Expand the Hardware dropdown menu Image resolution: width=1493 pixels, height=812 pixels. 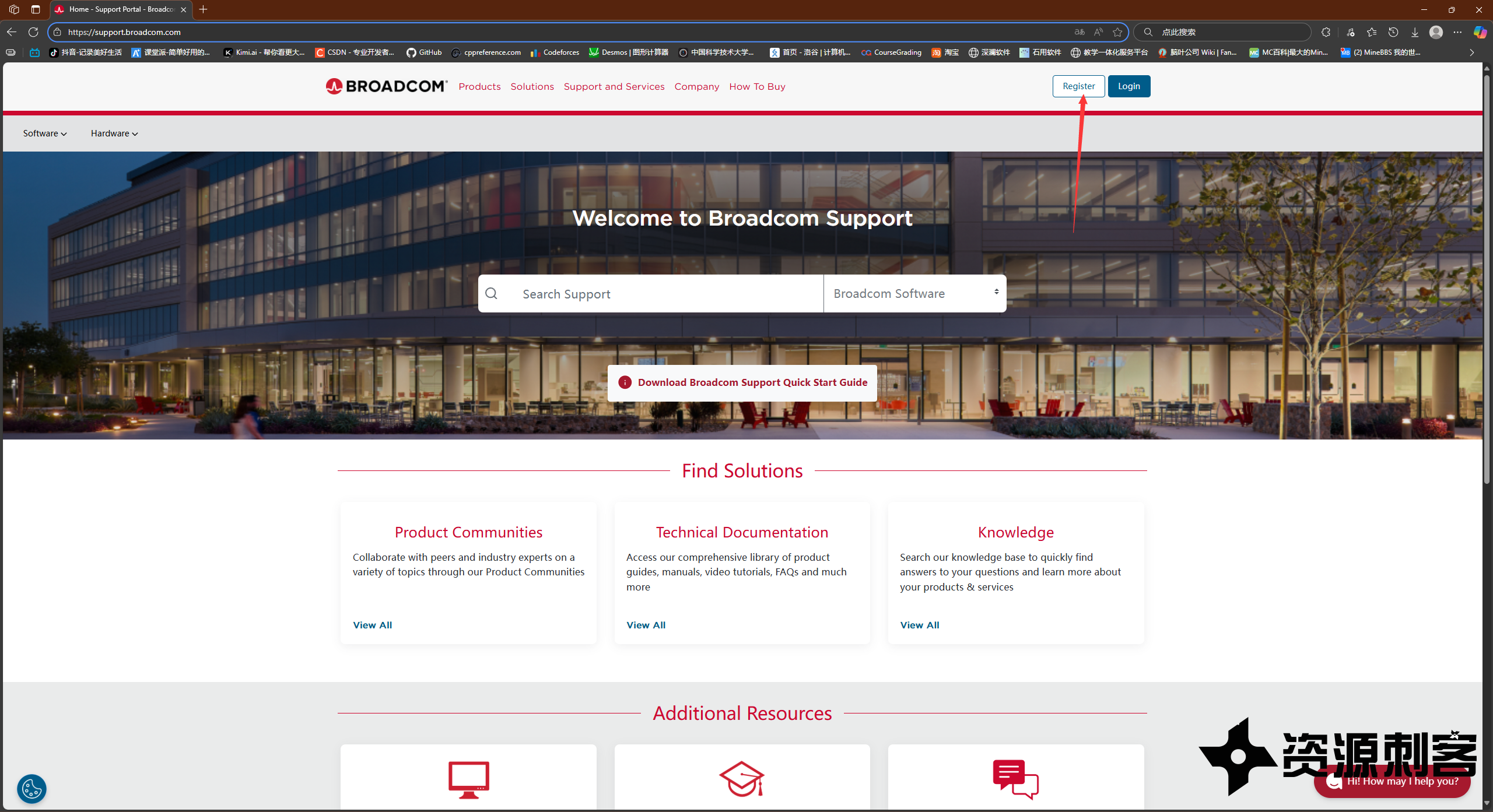click(x=114, y=133)
